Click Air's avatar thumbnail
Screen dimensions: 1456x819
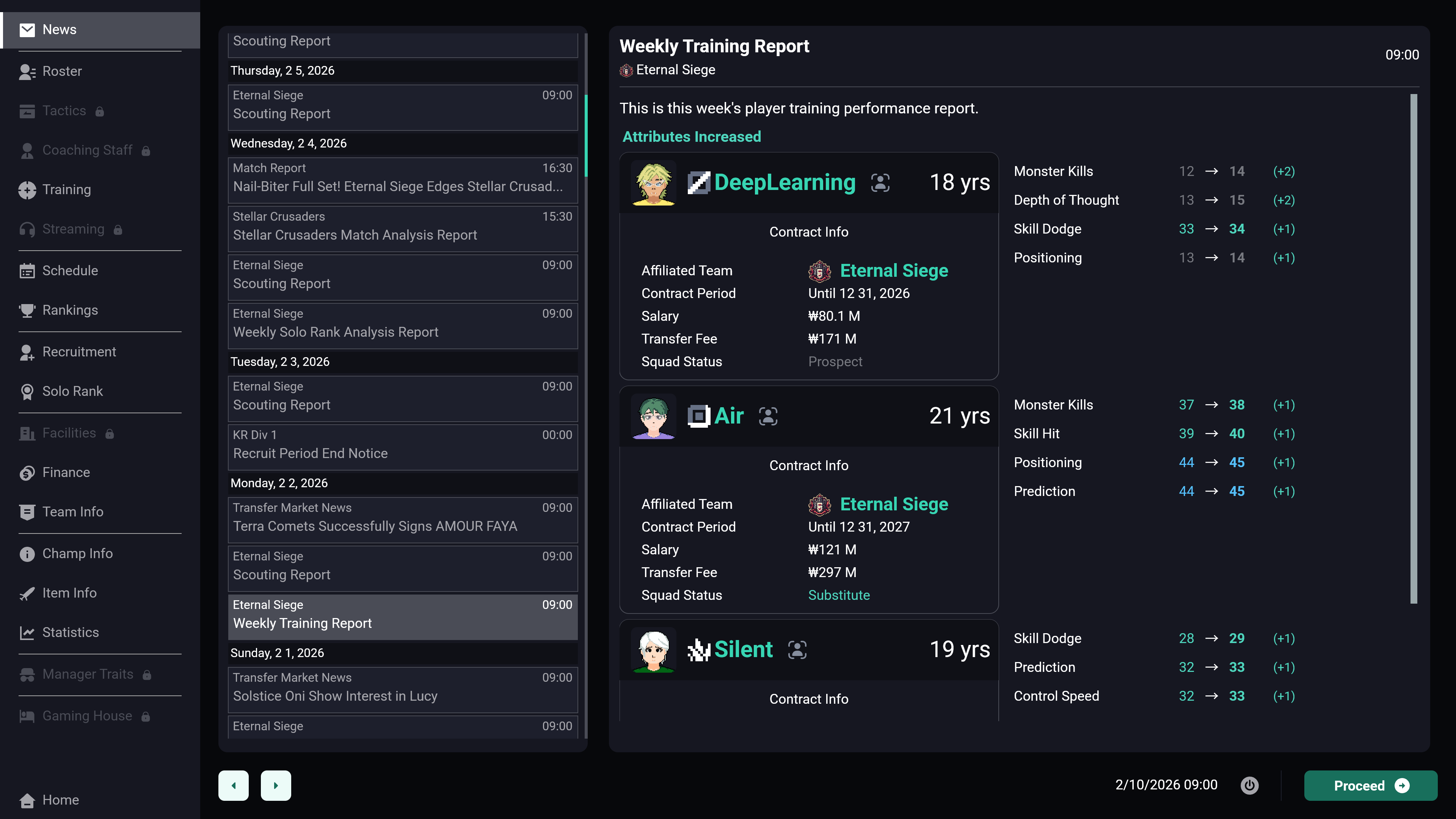tap(653, 416)
